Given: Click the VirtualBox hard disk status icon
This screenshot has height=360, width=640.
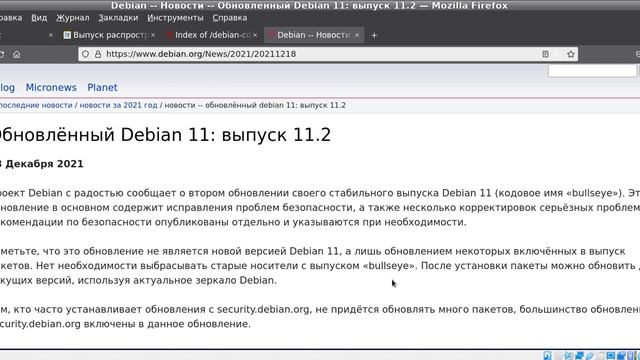Looking at the screenshot, I should [x=547, y=356].
